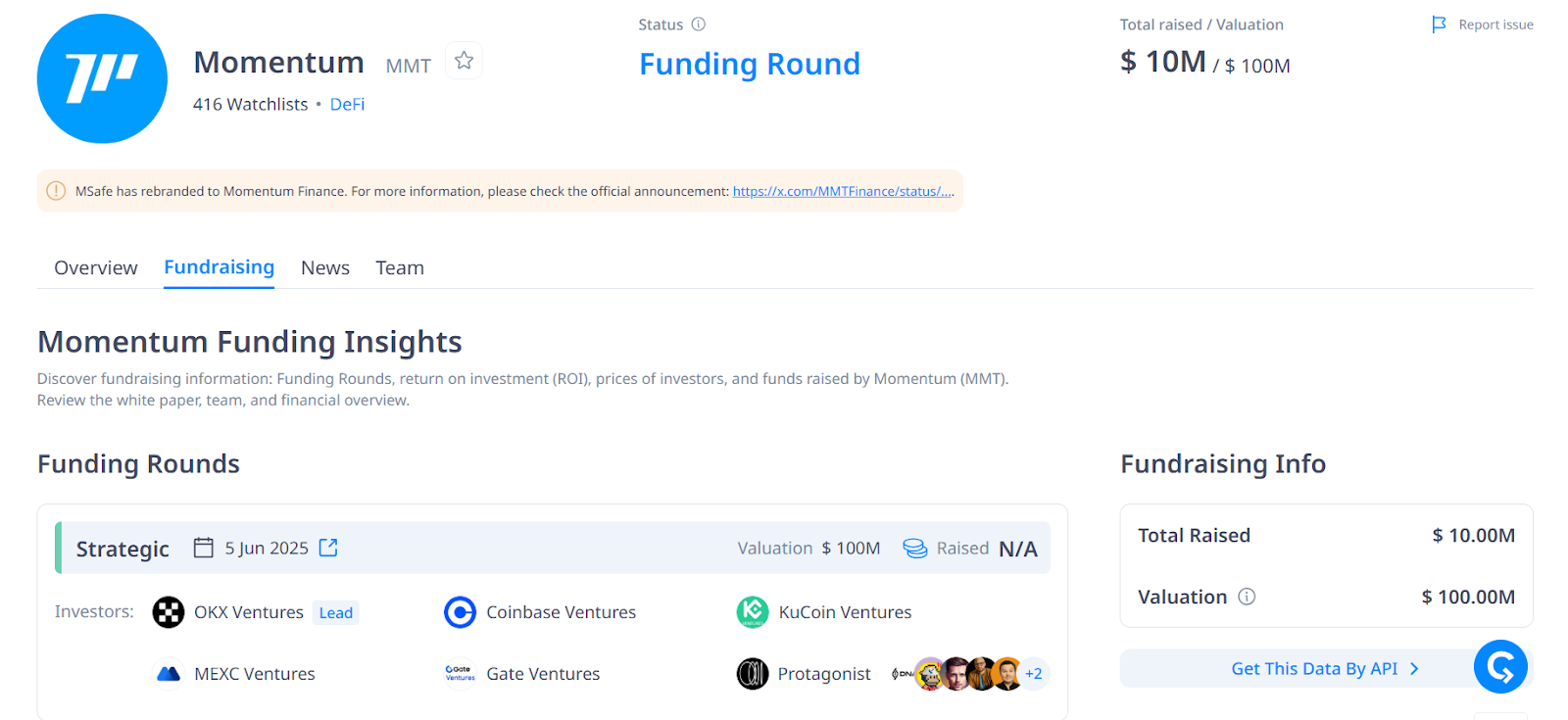Open the News tab
Screen dimensions: 1568x720
[x=325, y=267]
